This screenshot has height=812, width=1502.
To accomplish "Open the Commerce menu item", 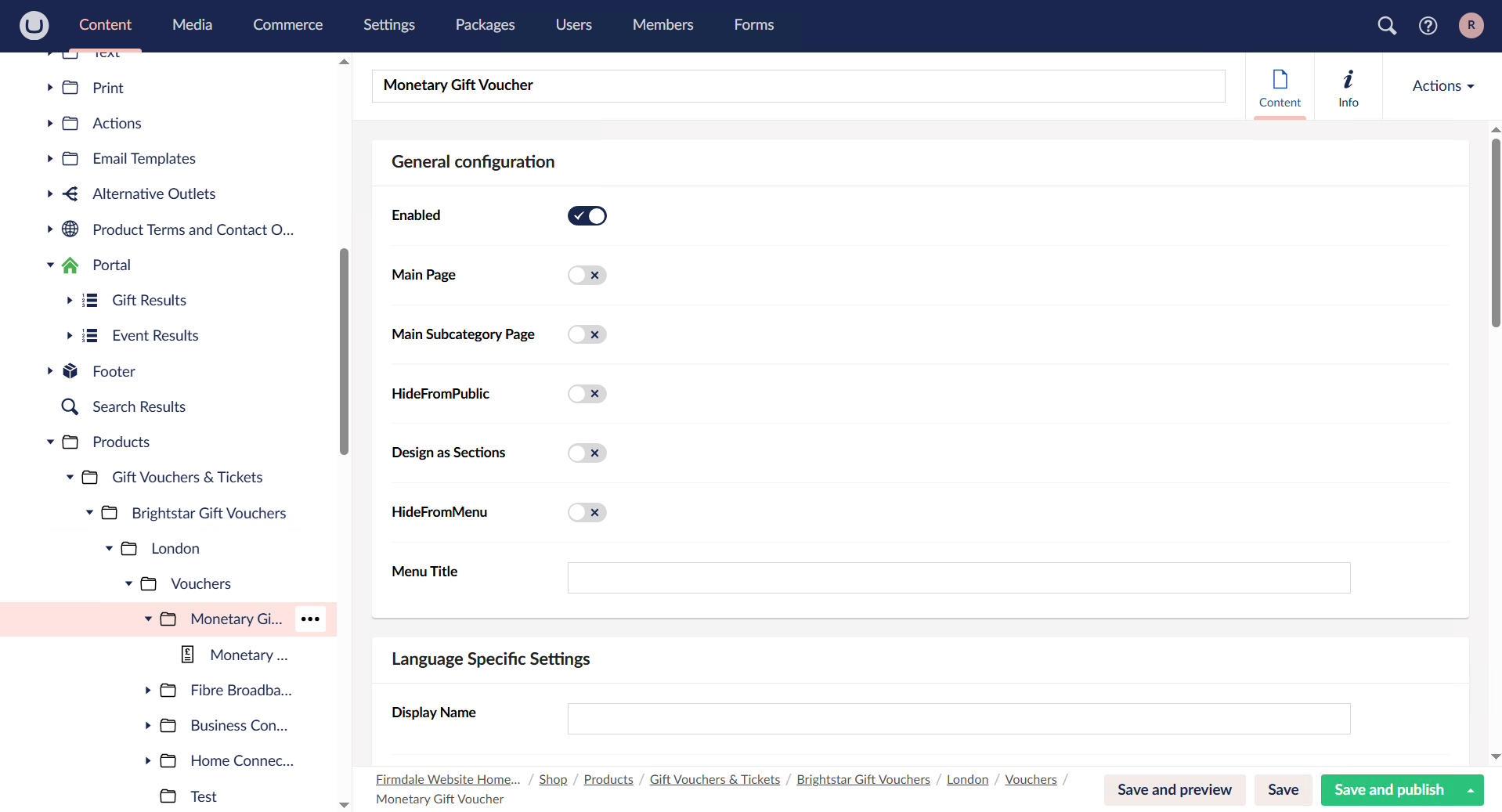I will [x=287, y=24].
